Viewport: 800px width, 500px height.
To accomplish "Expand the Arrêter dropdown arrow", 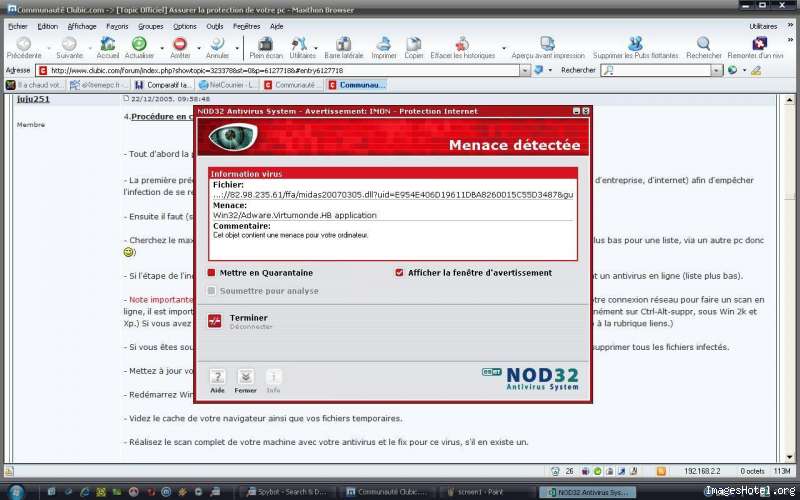I will 198,48.
